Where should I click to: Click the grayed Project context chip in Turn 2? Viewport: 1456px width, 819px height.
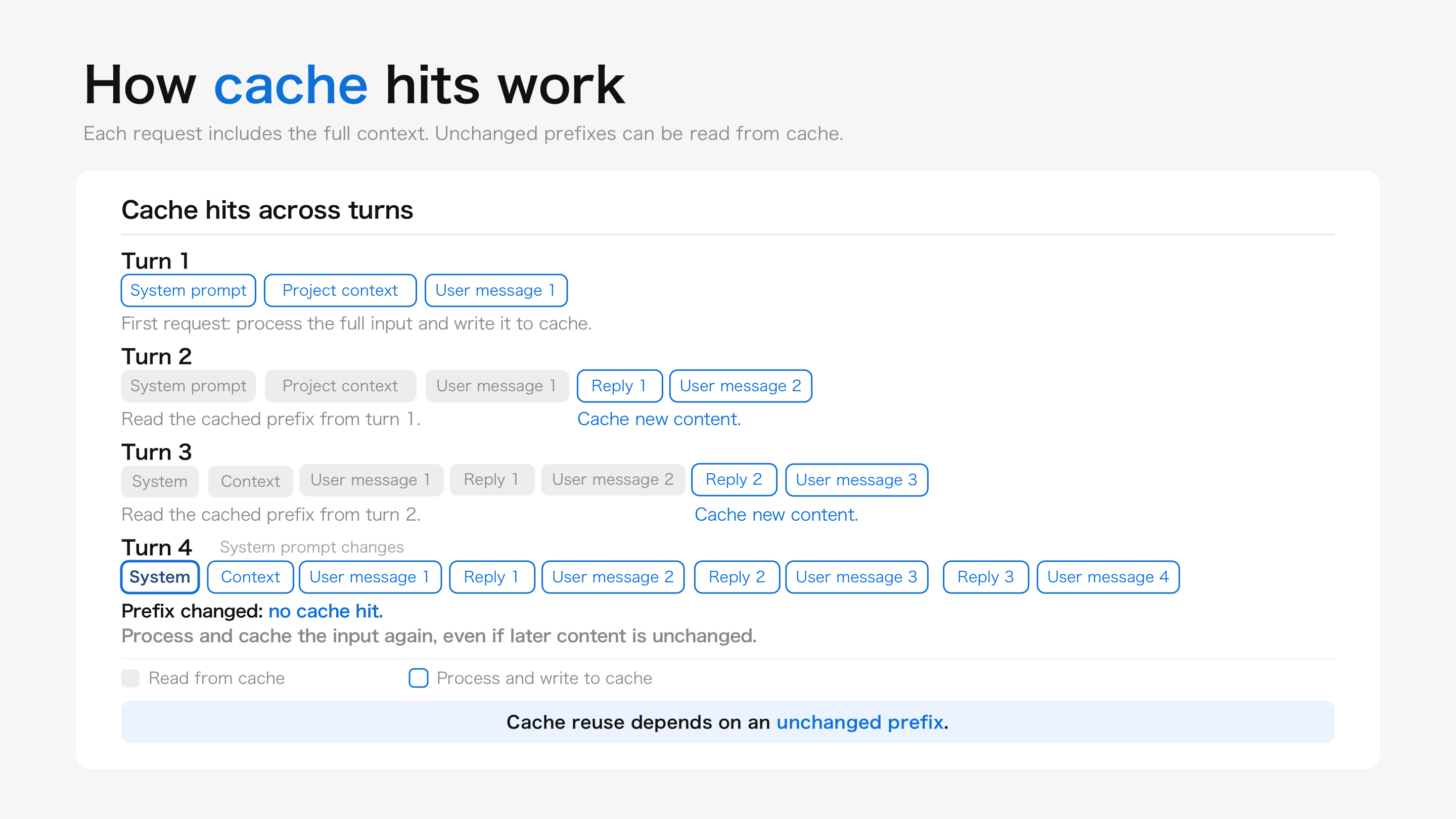340,386
